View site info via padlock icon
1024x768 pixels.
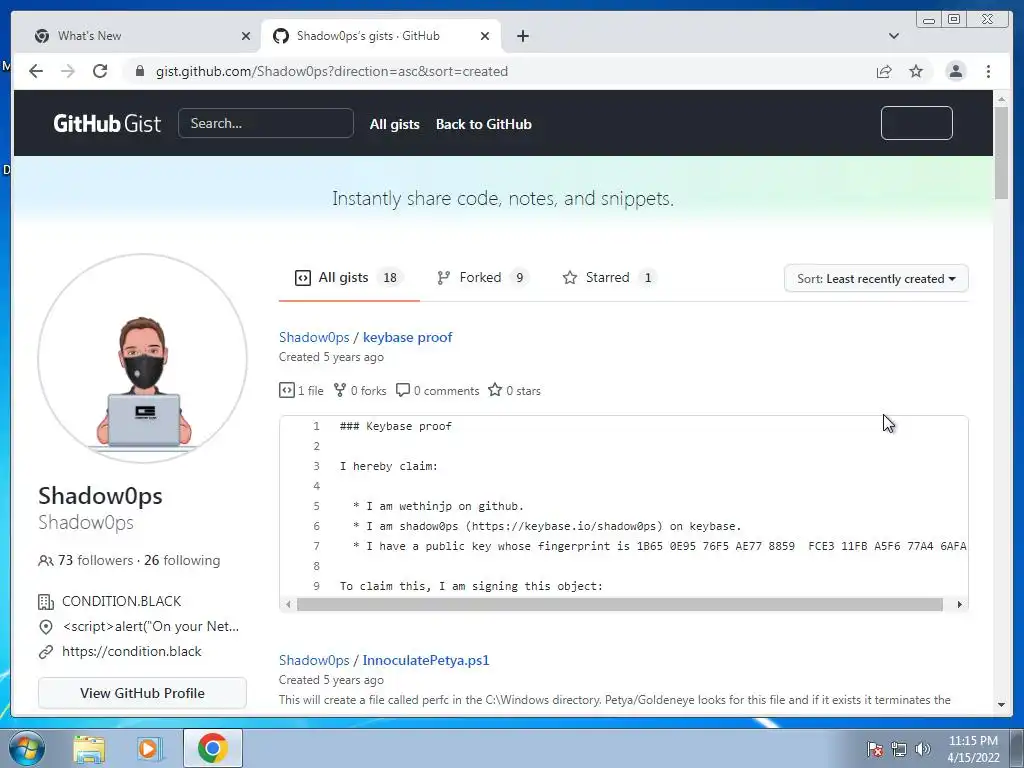pos(139,71)
